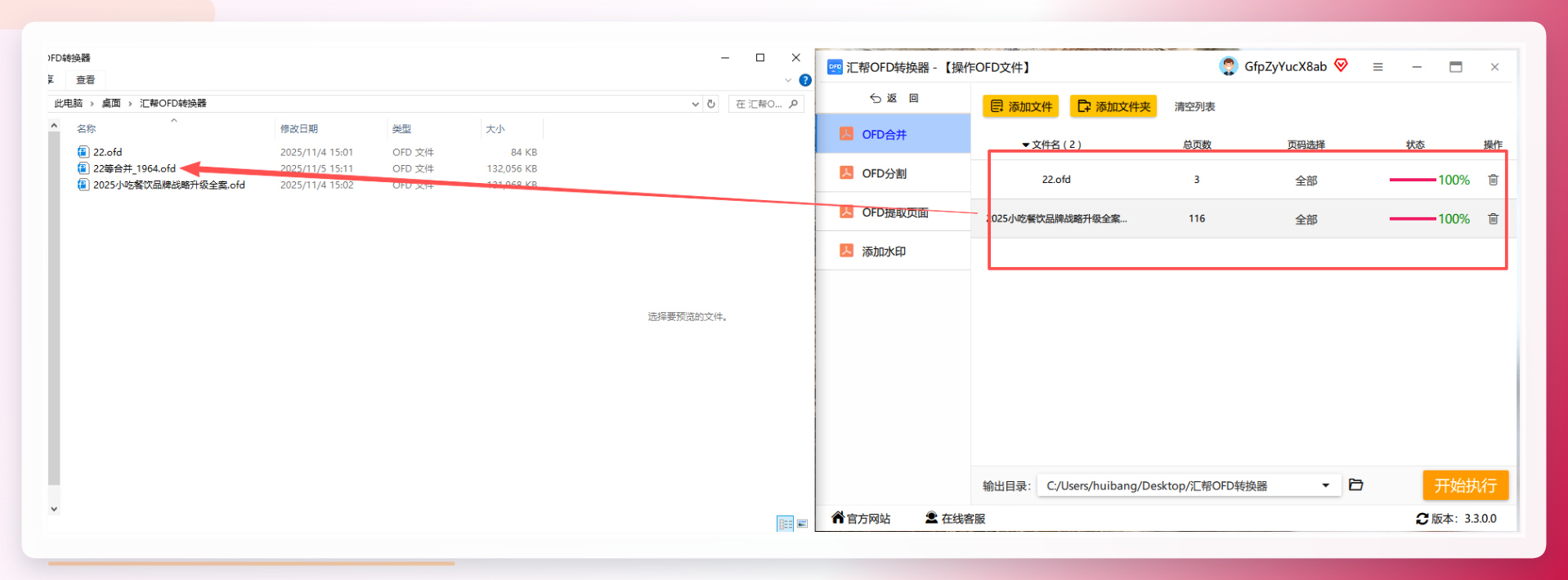The height and width of the screenshot is (580, 1568).
Task: Select 22.ofd in File Explorer
Action: coord(107,152)
